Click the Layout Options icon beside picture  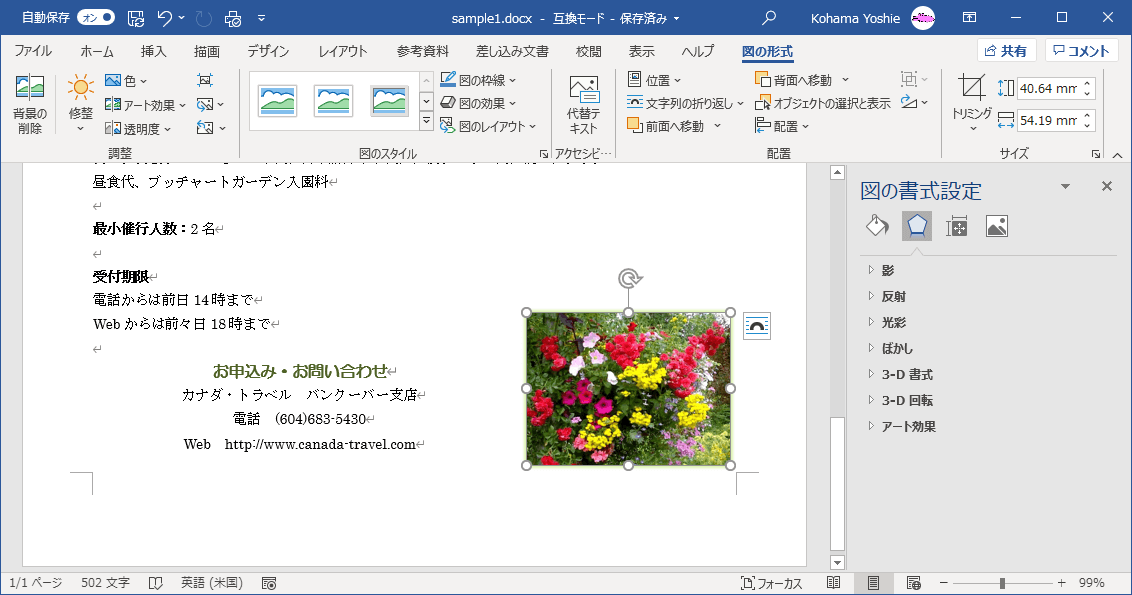click(757, 326)
